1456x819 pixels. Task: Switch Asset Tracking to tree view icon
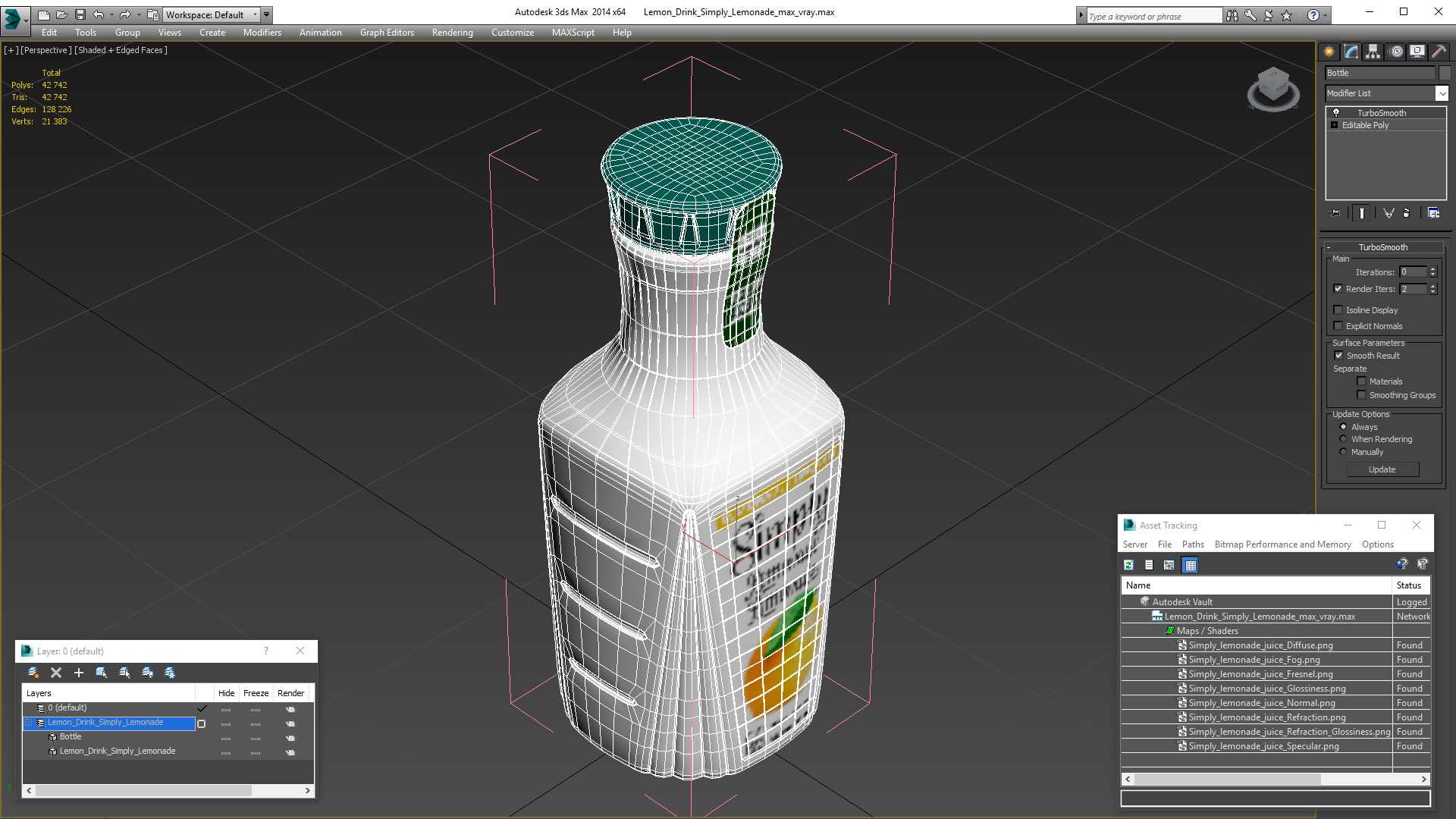(x=1169, y=565)
